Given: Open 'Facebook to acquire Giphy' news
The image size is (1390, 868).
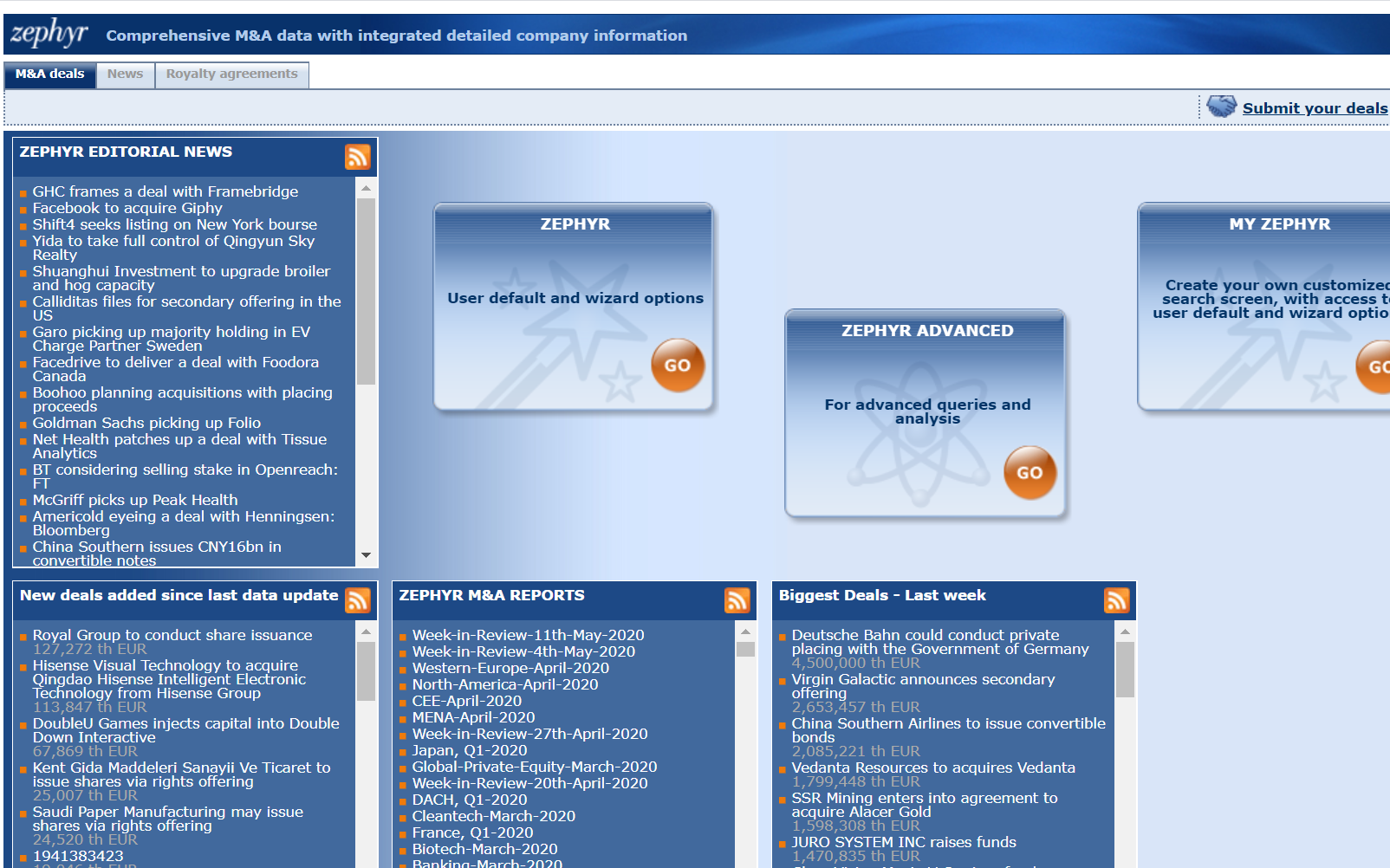Looking at the screenshot, I should pyautogui.click(x=127, y=208).
